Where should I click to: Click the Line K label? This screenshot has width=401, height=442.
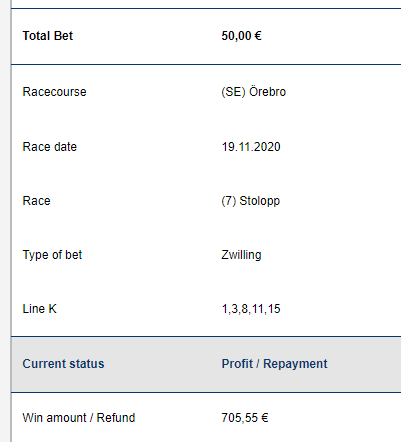(x=40, y=309)
